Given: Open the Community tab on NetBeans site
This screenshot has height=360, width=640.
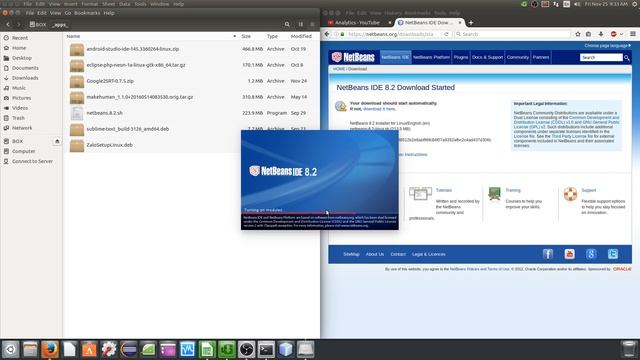Looking at the screenshot, I should click(x=518, y=57).
